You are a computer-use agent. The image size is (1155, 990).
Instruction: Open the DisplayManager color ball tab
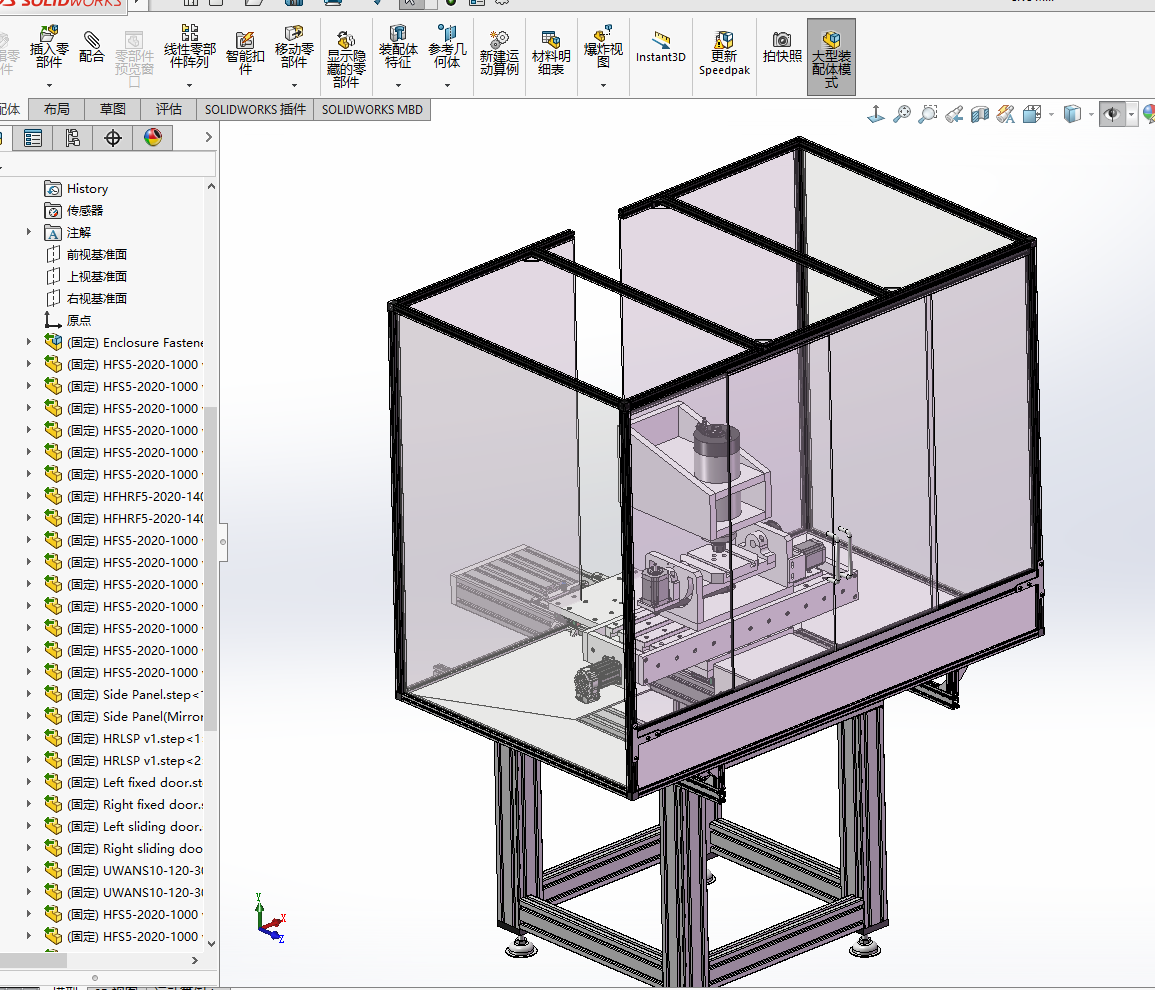(152, 138)
